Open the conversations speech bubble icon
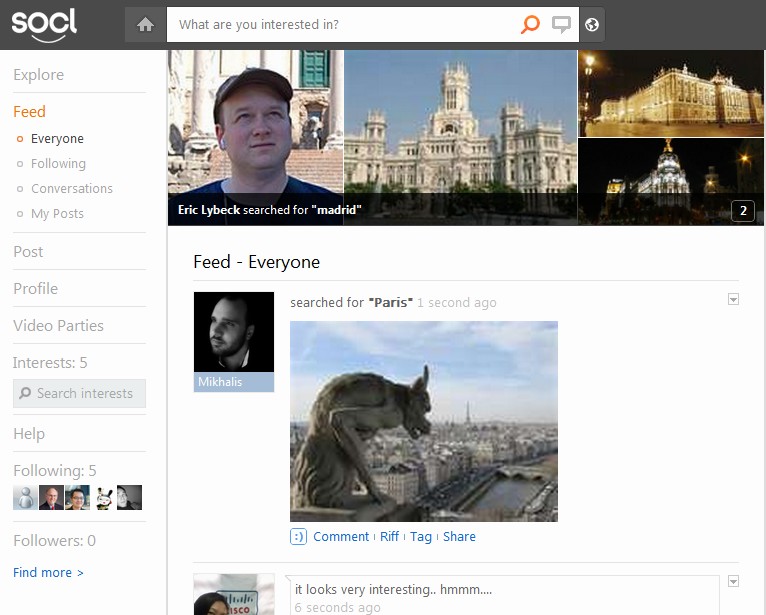Image resolution: width=766 pixels, height=615 pixels. 562,25
